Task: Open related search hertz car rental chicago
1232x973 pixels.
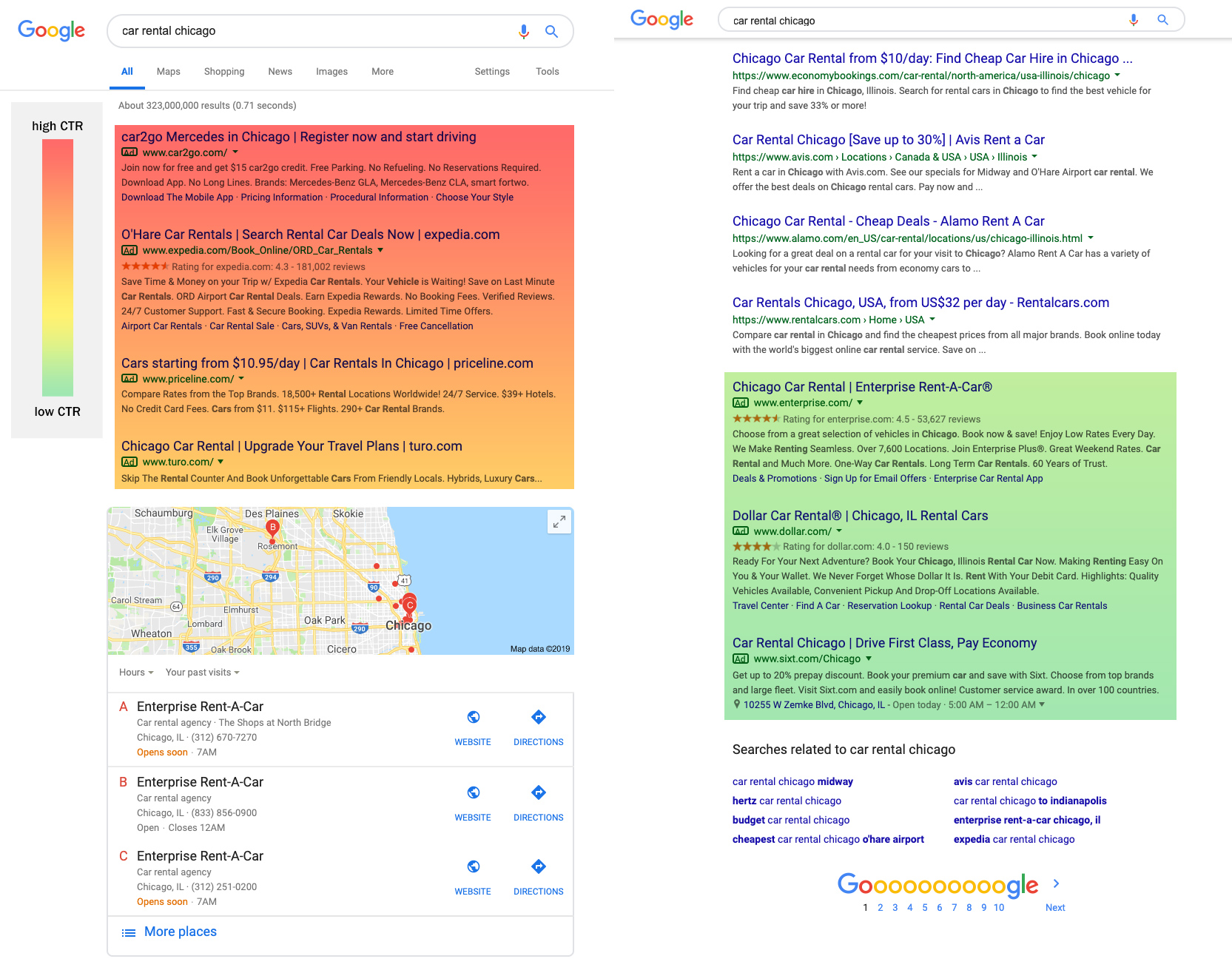Action: click(x=787, y=801)
